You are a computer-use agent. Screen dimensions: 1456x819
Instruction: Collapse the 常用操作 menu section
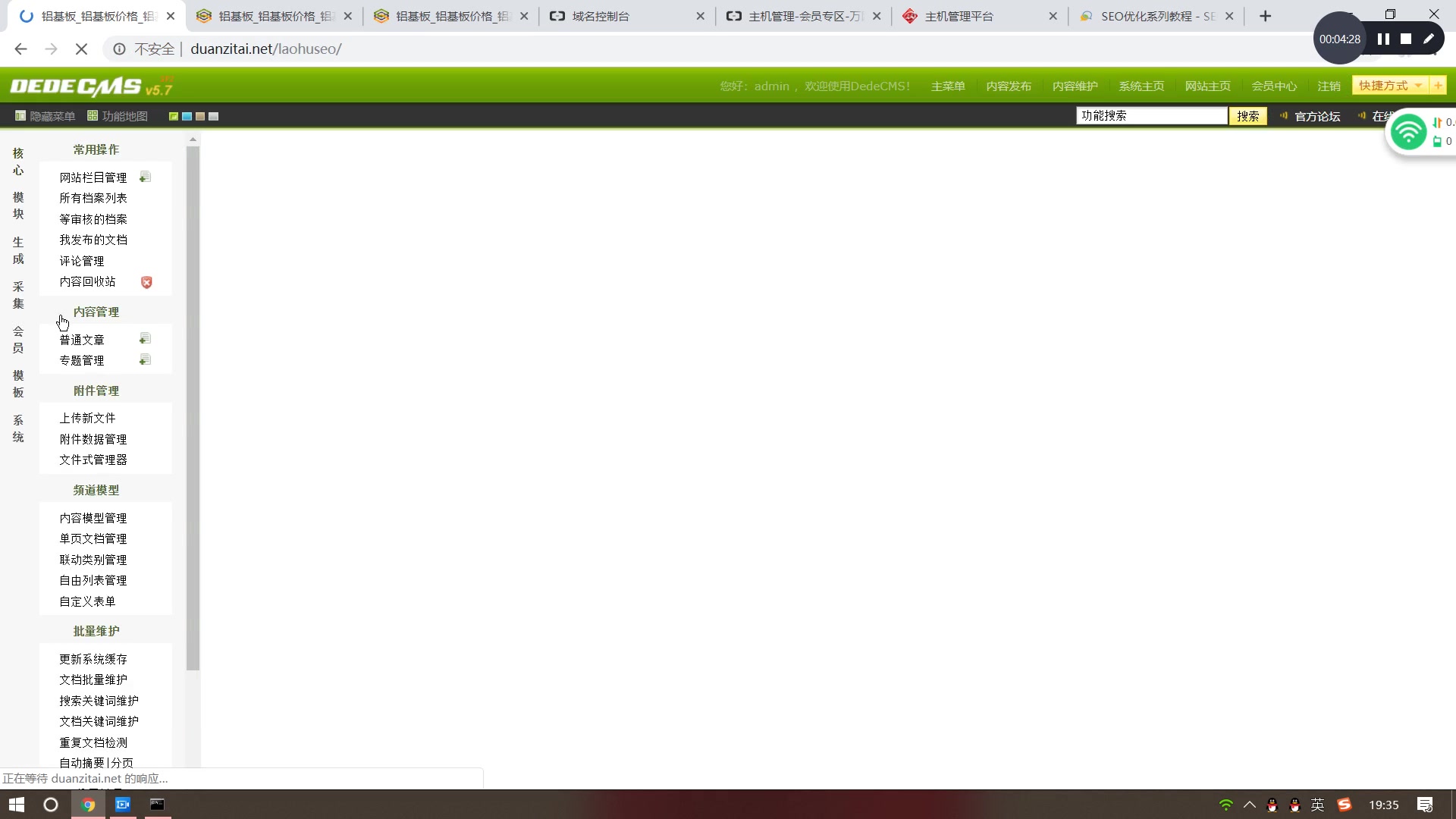coord(96,149)
